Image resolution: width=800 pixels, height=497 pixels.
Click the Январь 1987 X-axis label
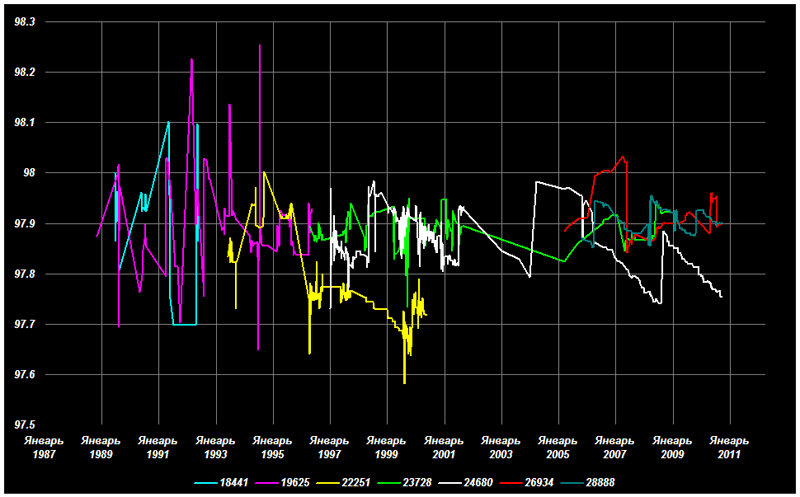tap(43, 446)
